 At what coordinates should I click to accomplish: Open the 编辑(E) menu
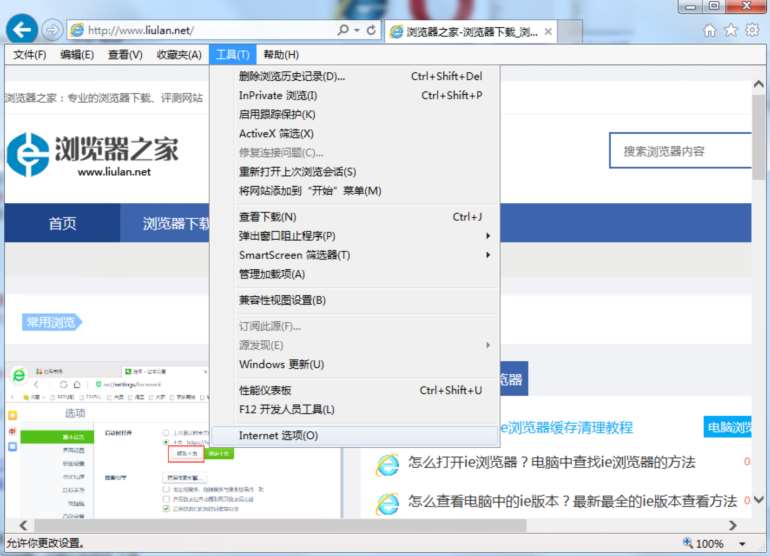point(77,55)
